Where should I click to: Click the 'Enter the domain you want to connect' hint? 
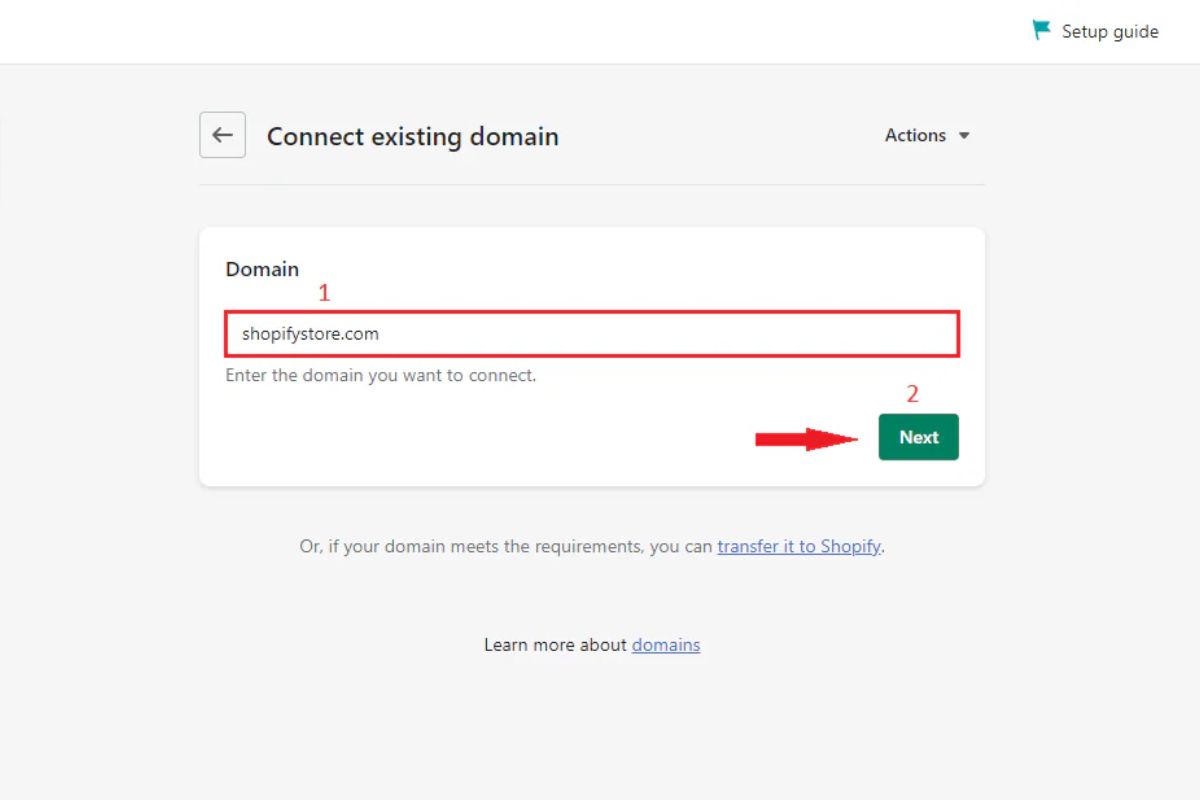coord(380,376)
